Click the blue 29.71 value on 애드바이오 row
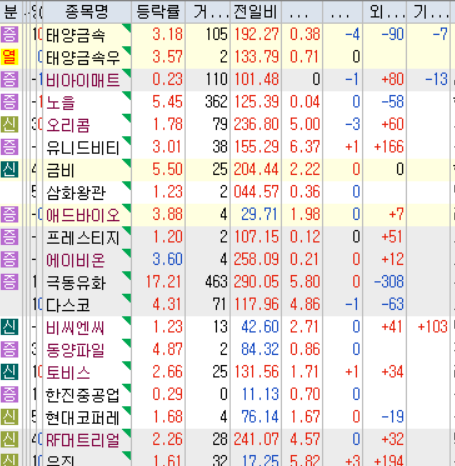 (x=260, y=215)
